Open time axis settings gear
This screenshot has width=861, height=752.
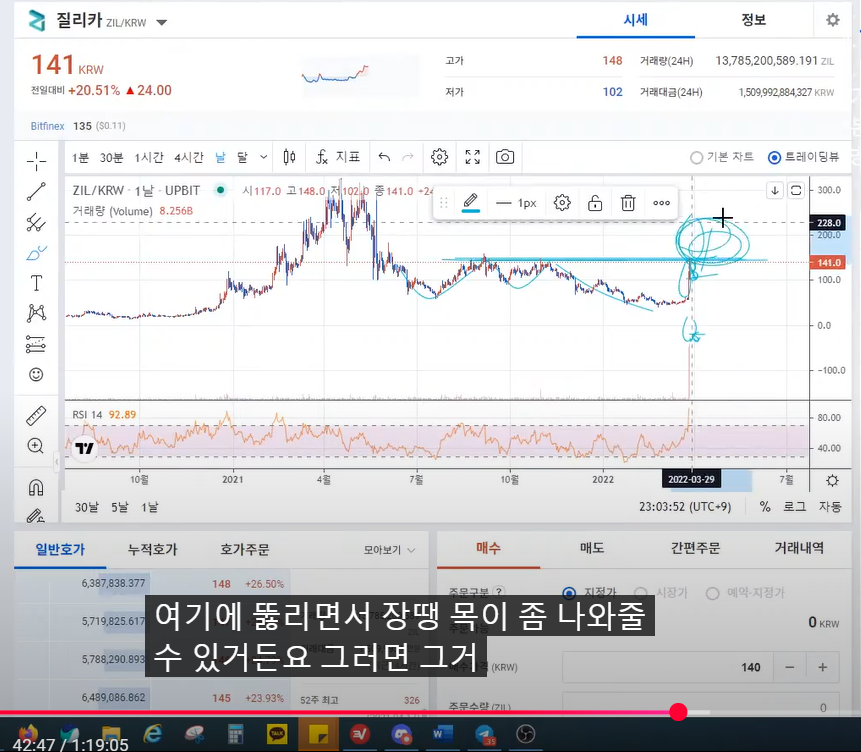[x=832, y=481]
